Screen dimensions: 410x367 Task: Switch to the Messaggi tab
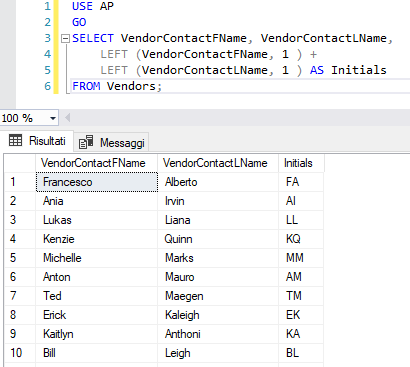[112, 143]
